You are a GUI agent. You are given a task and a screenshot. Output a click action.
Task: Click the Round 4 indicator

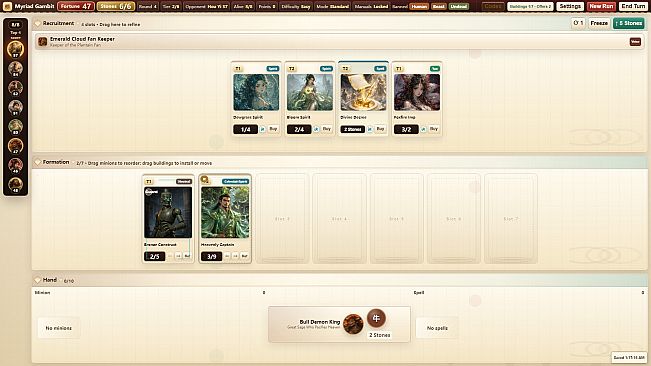[147, 7]
